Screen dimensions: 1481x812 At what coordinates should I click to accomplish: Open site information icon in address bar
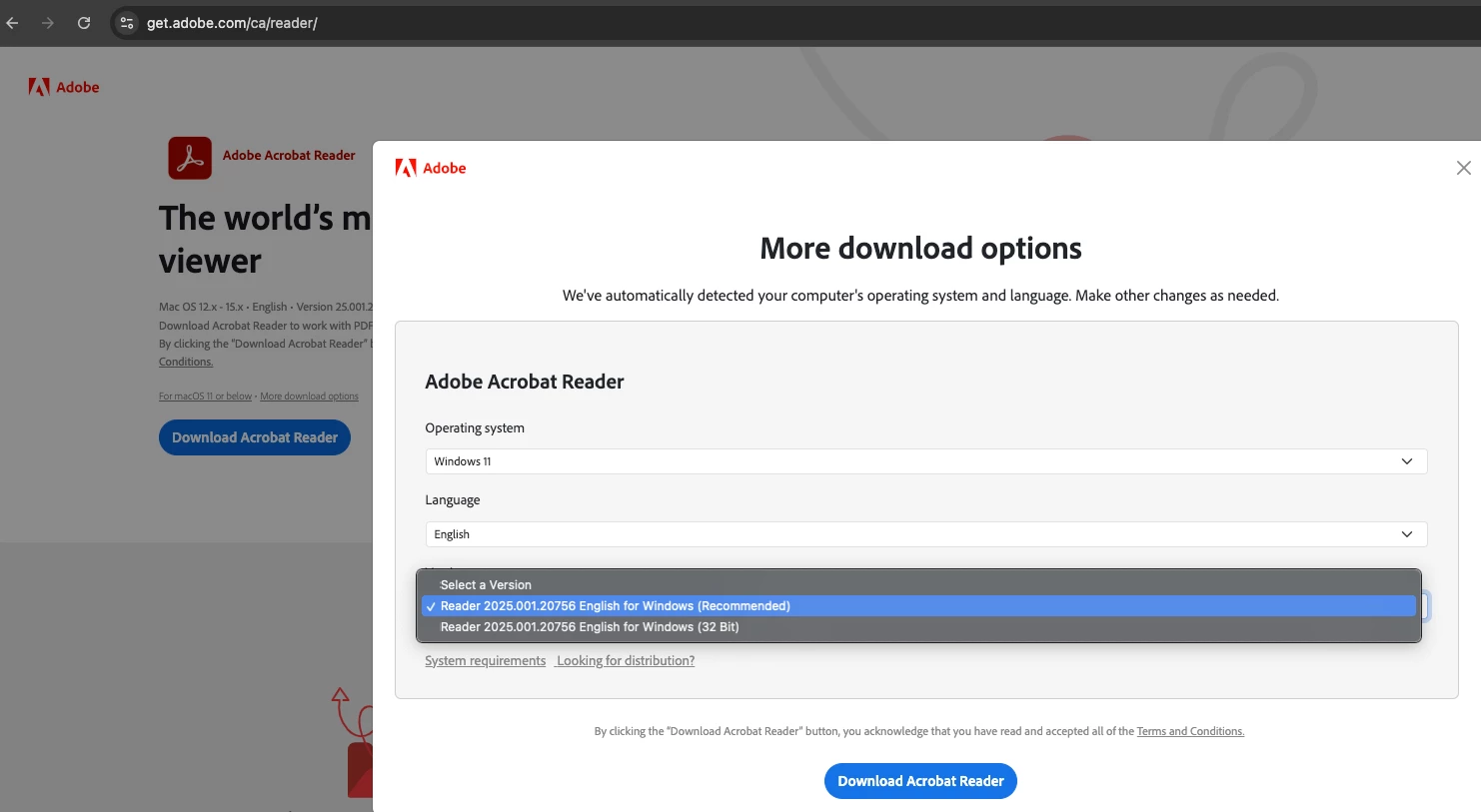pos(127,23)
